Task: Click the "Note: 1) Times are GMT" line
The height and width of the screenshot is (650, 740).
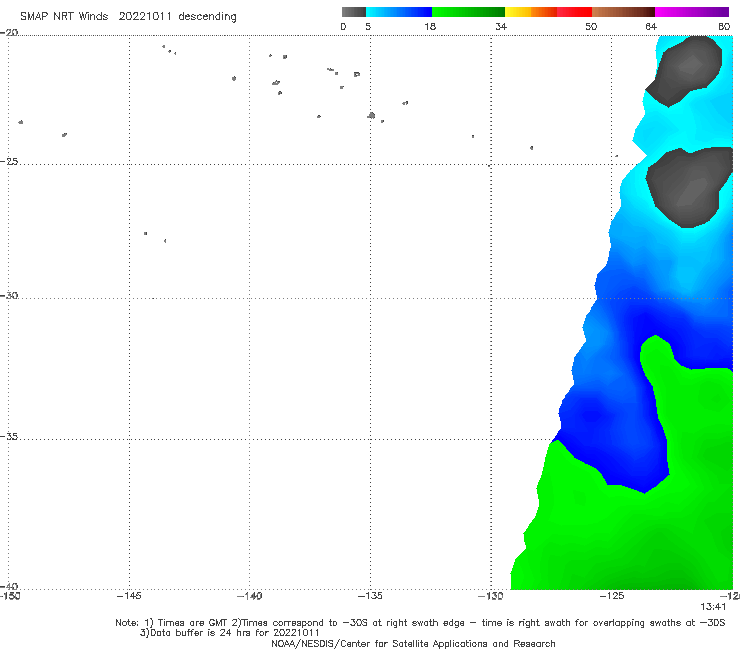Action: (420, 623)
